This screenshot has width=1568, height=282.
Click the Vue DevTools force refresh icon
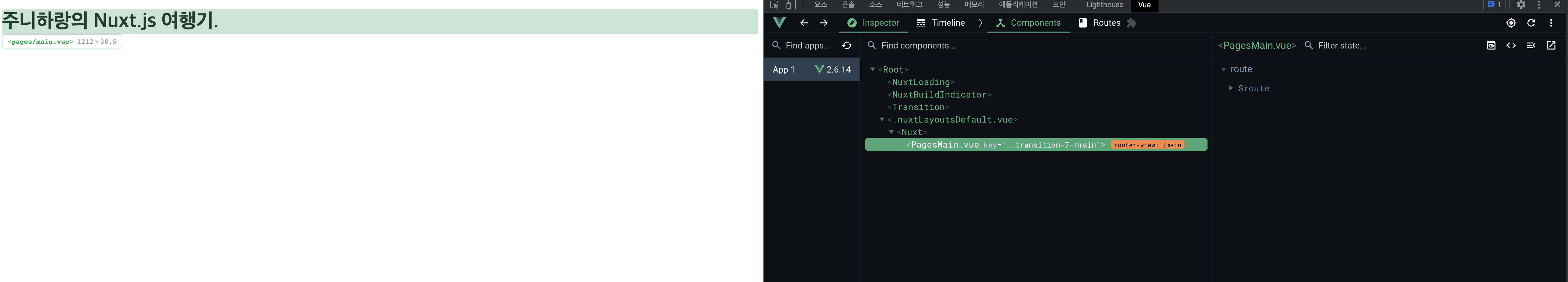(1531, 23)
